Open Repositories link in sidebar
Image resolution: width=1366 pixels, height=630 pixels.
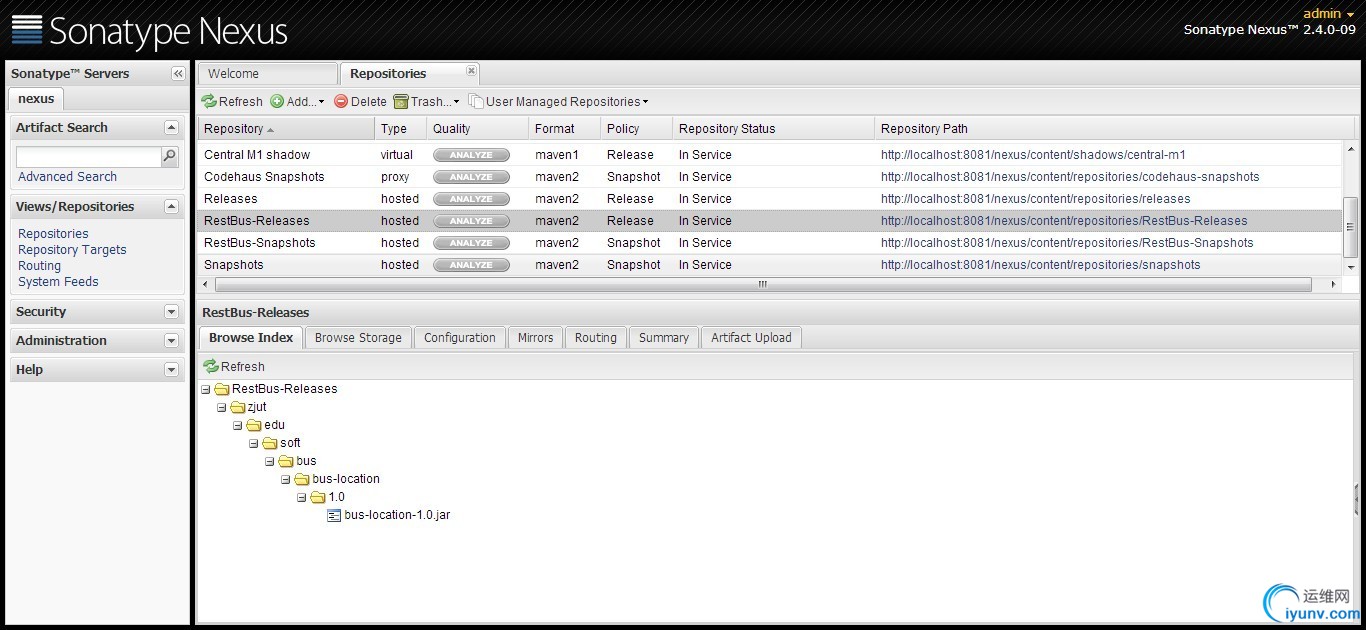tap(53, 234)
